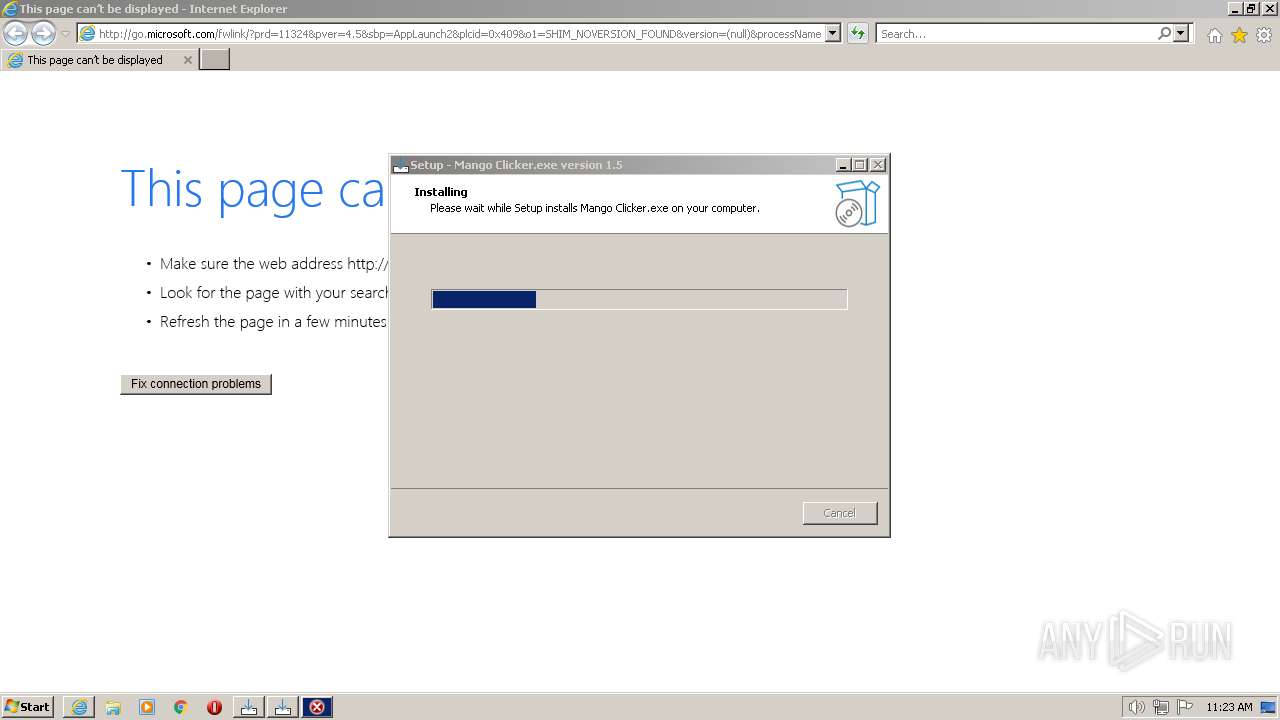Minimize the Internet Explorer window
This screenshot has width=1280, height=720.
1234,9
